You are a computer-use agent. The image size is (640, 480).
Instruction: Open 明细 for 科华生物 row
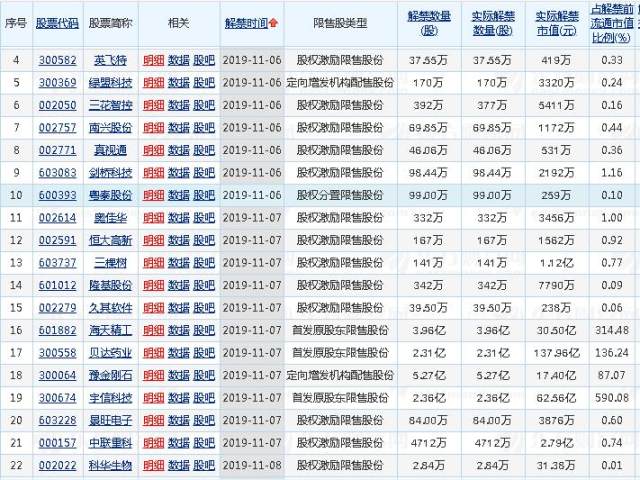point(153,465)
